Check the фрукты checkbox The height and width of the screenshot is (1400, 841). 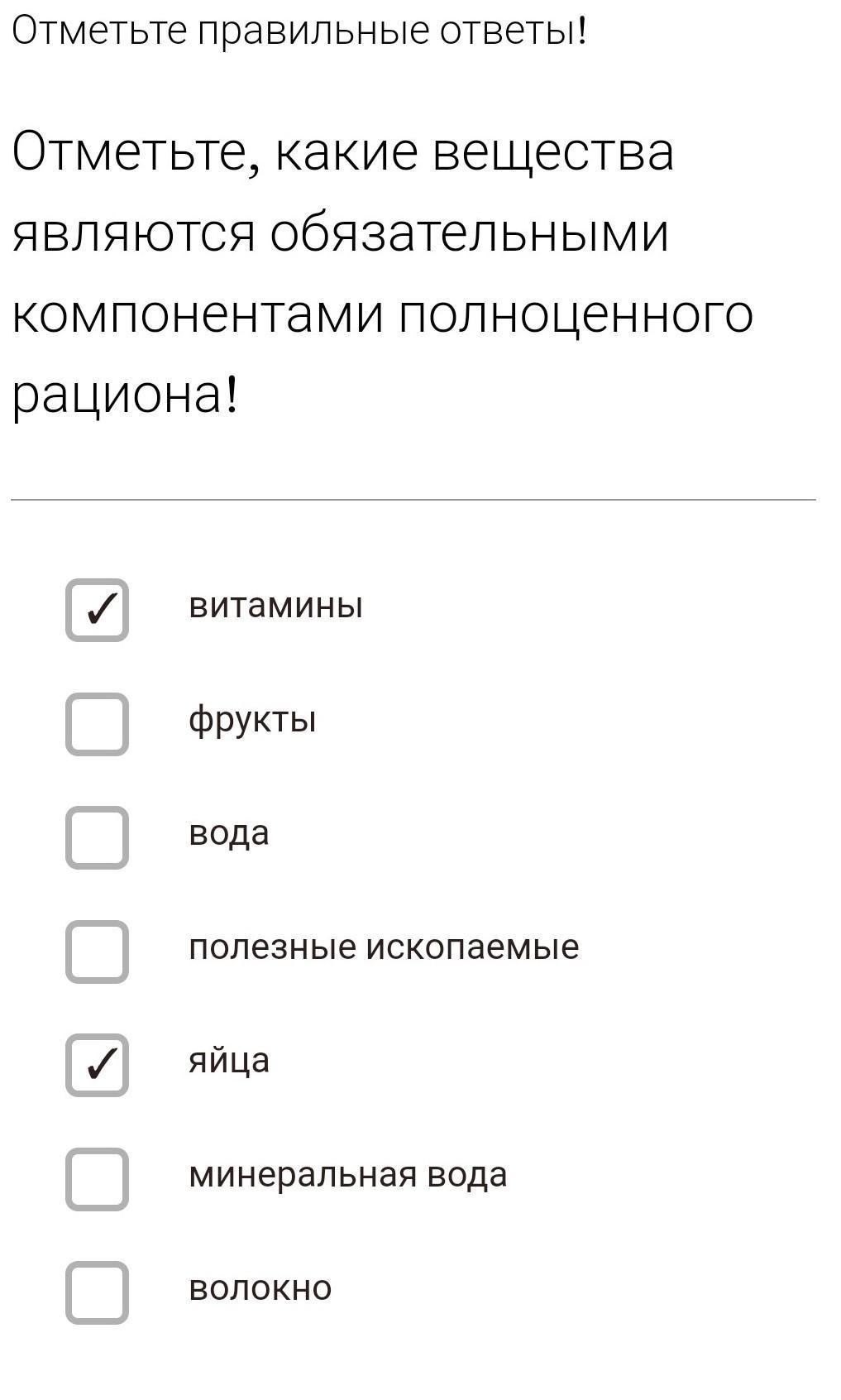click(x=97, y=724)
